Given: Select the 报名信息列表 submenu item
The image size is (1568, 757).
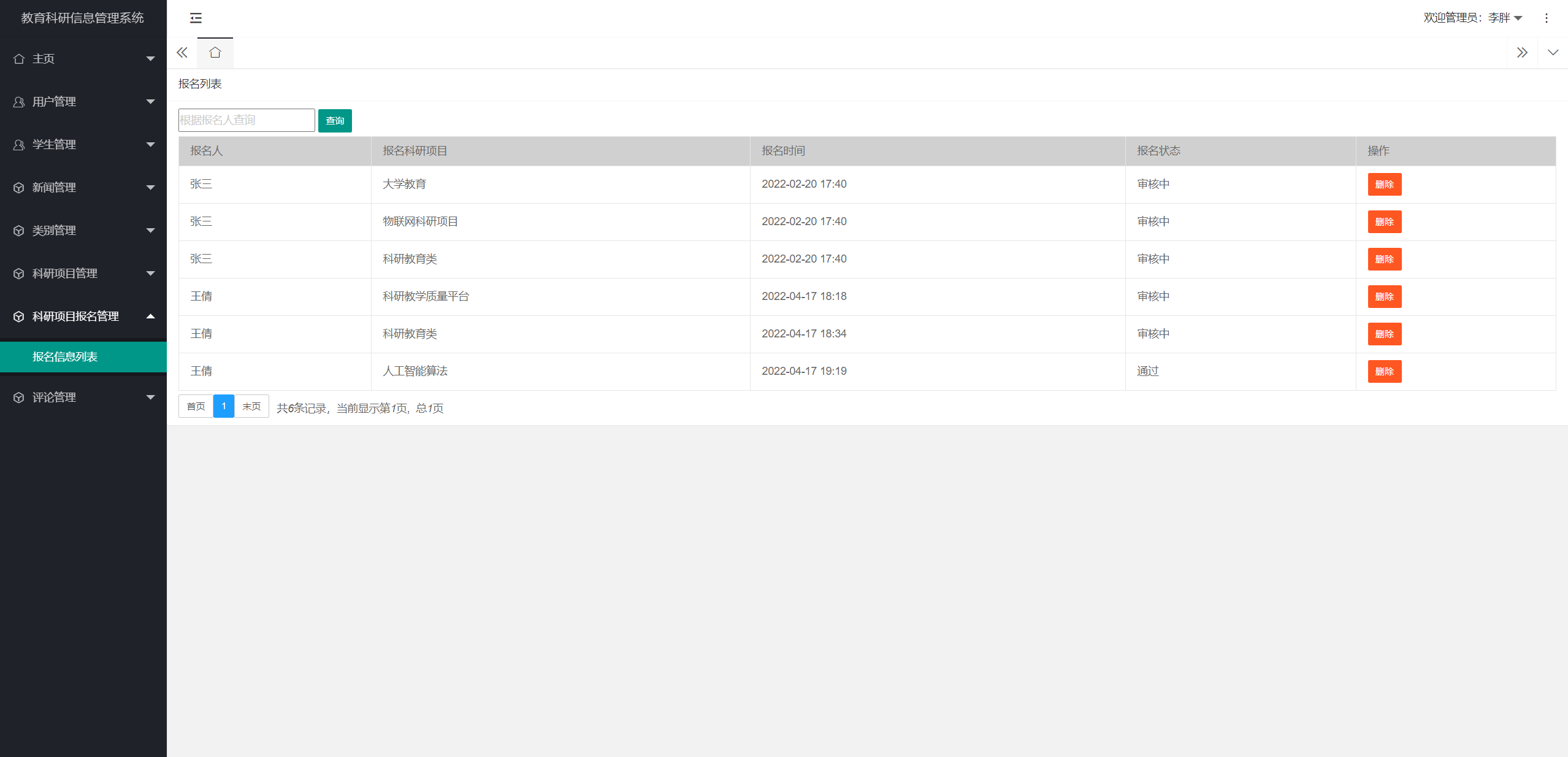Looking at the screenshot, I should 65,357.
